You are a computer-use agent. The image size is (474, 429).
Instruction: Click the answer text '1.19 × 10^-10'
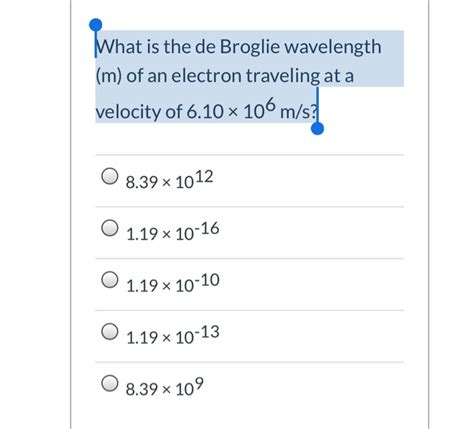[173, 283]
